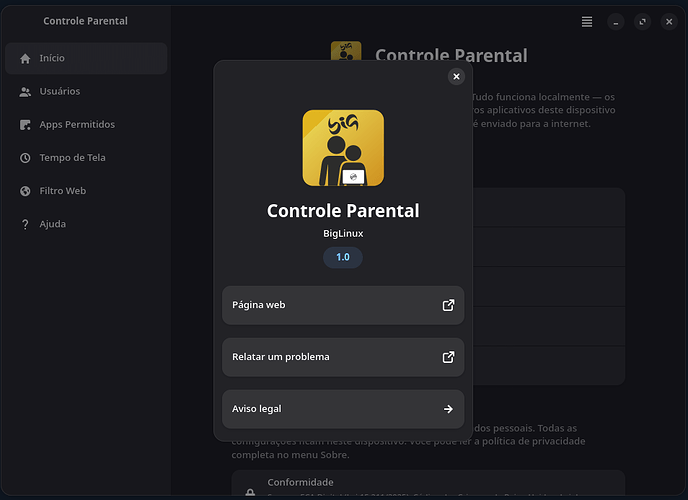Close the About dialog with X button
Screen dimensions: 688x500
[456, 76]
